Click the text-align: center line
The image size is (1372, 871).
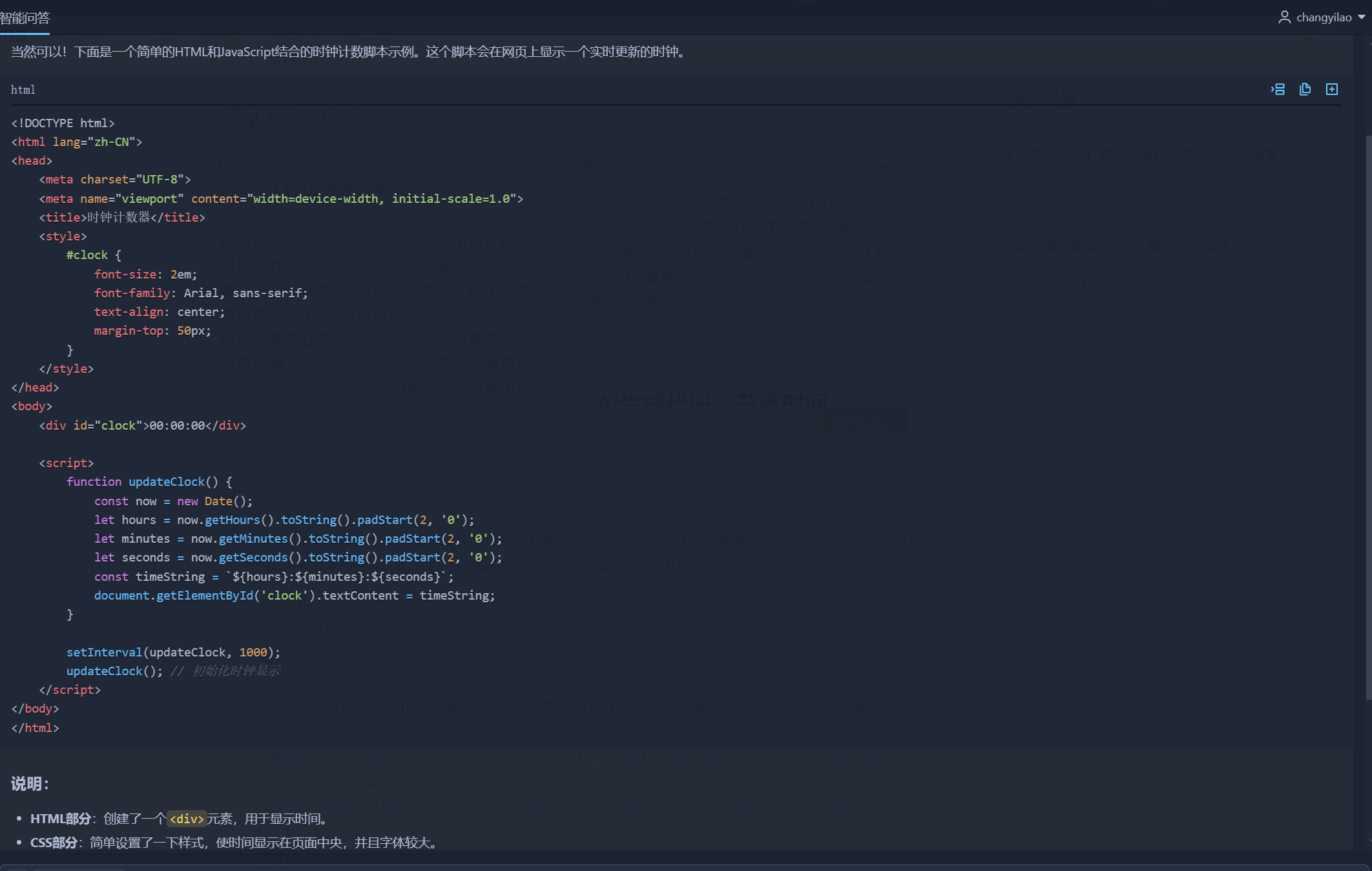160,311
